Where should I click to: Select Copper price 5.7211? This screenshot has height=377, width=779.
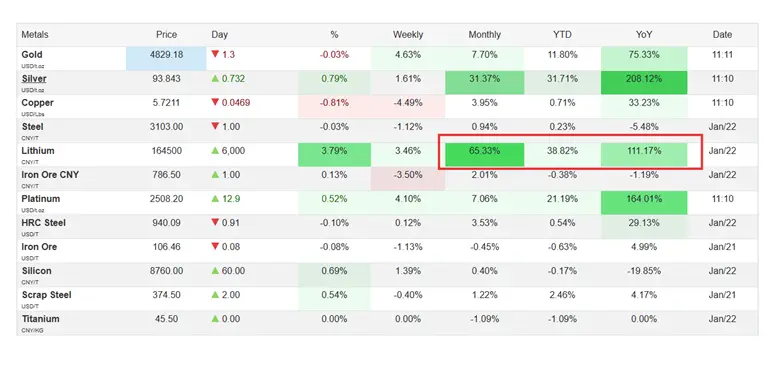(166, 103)
